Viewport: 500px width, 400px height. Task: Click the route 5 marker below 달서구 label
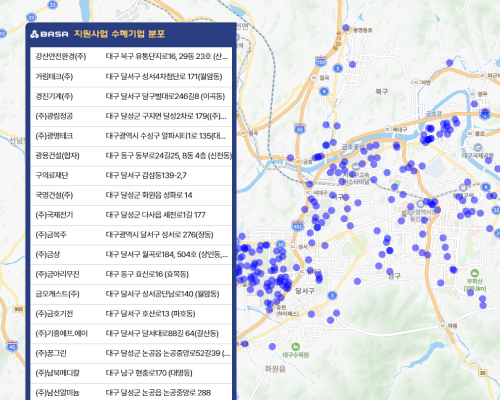332,295
